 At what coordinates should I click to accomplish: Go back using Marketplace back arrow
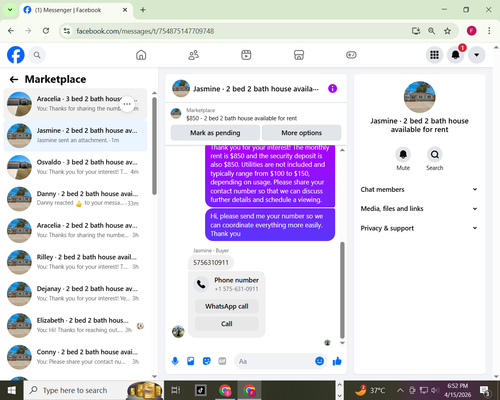[x=14, y=79]
